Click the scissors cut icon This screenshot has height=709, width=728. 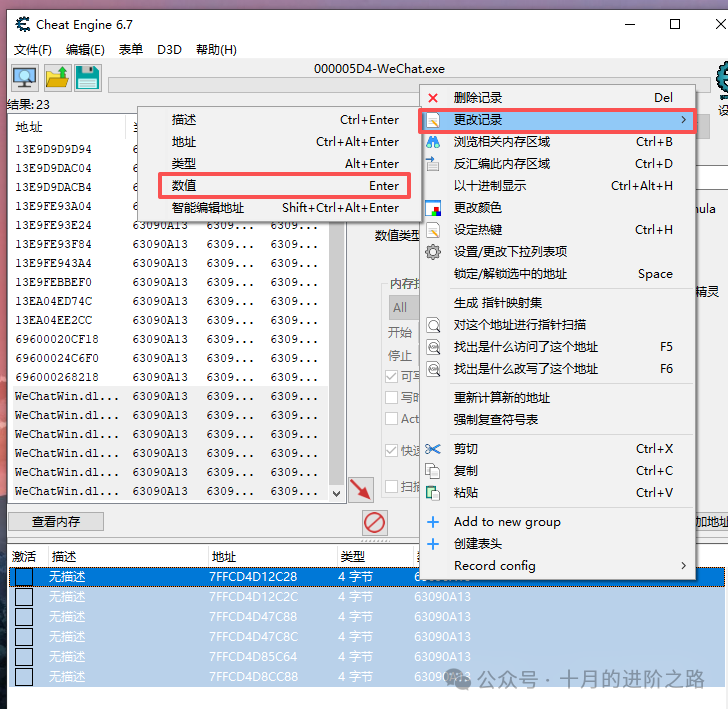pyautogui.click(x=433, y=449)
